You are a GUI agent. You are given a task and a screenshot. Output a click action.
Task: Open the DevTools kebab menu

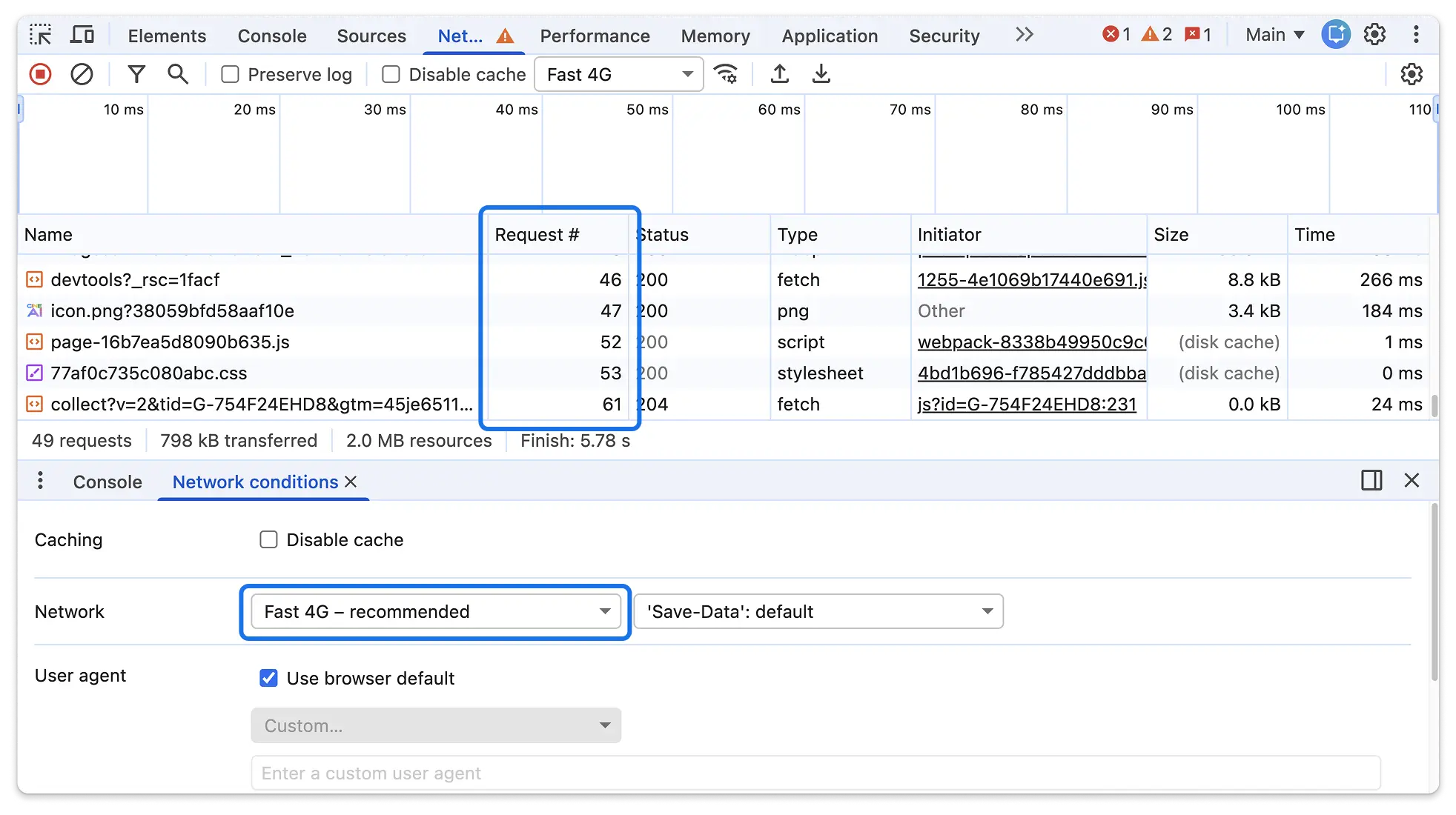pyautogui.click(x=1416, y=35)
